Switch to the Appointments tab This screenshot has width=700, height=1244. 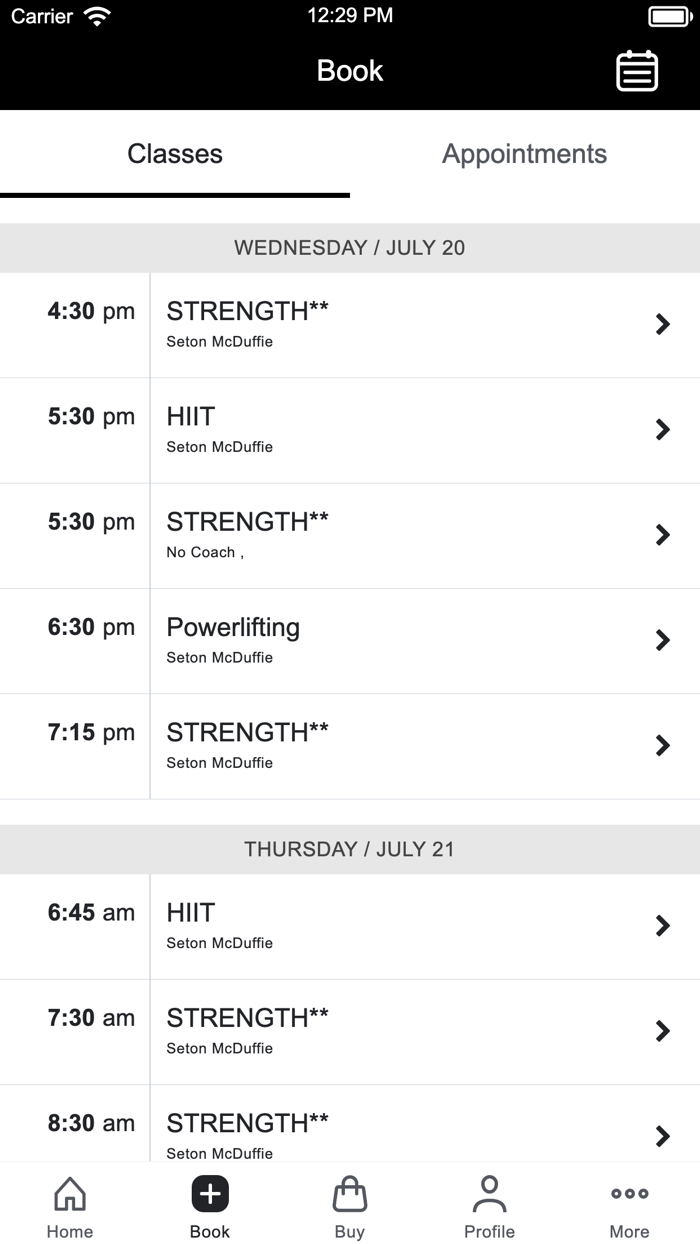coord(524,154)
